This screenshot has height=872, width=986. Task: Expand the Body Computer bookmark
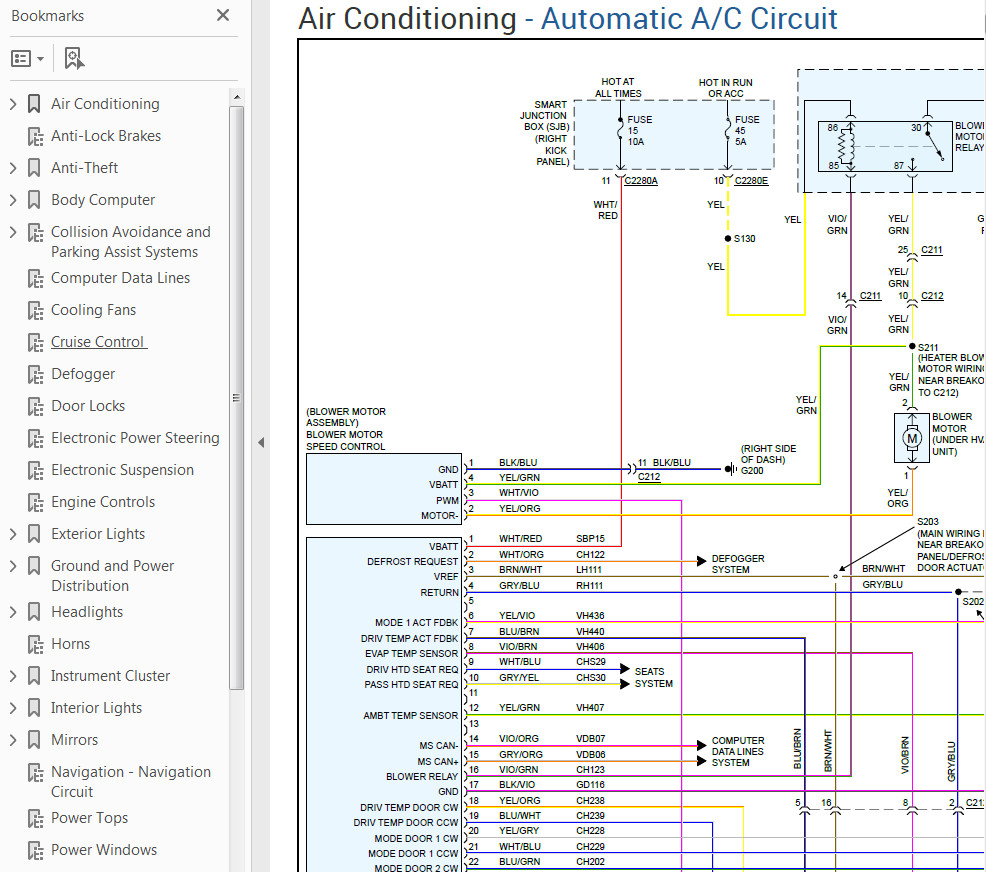pos(13,200)
